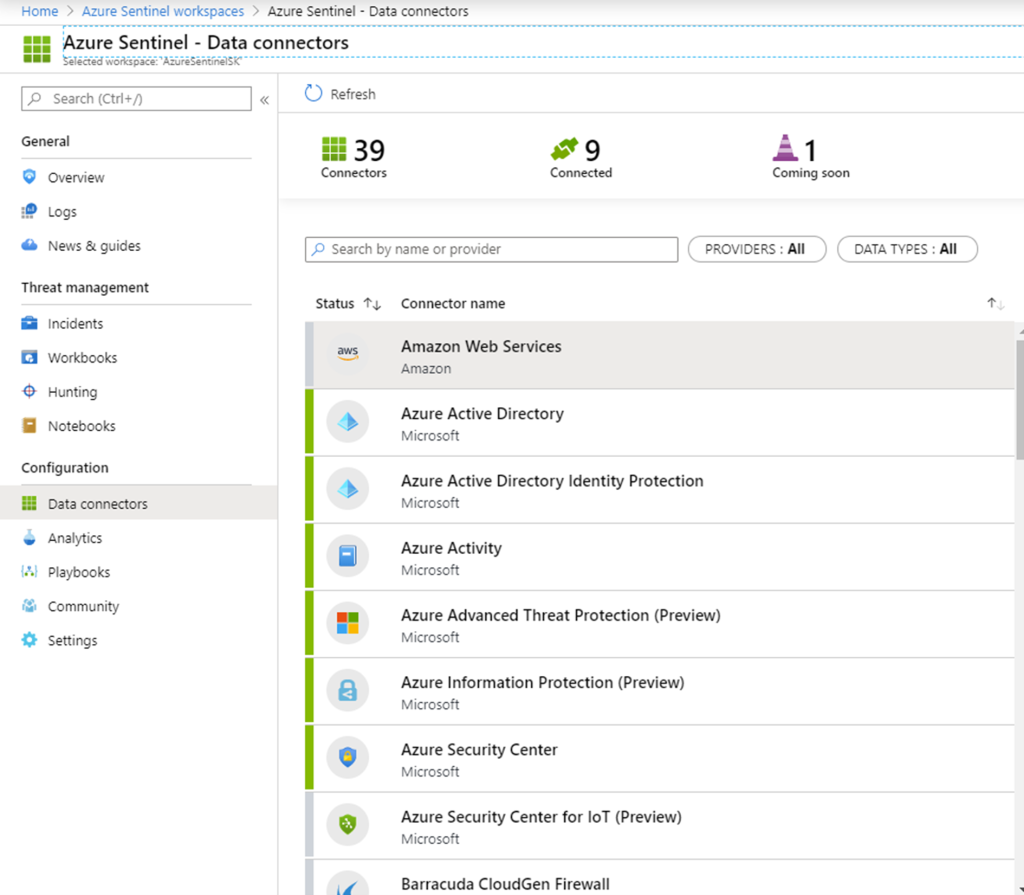Click the Home breadcrumb link

40,11
